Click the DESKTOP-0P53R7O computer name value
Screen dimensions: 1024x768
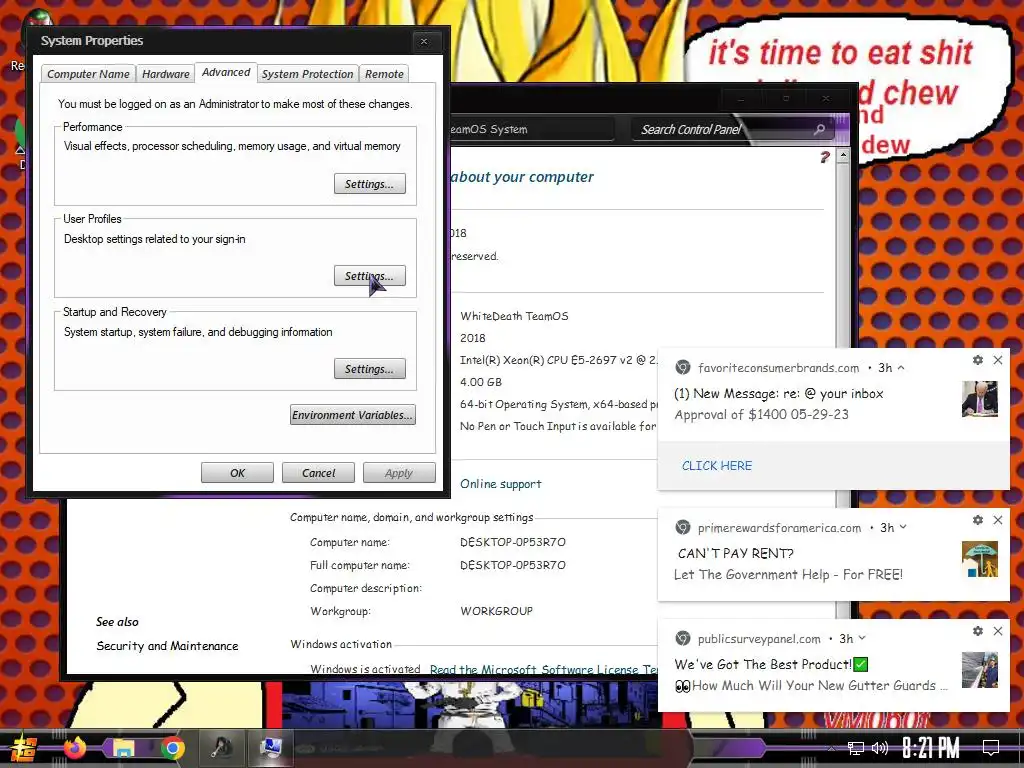click(x=513, y=542)
